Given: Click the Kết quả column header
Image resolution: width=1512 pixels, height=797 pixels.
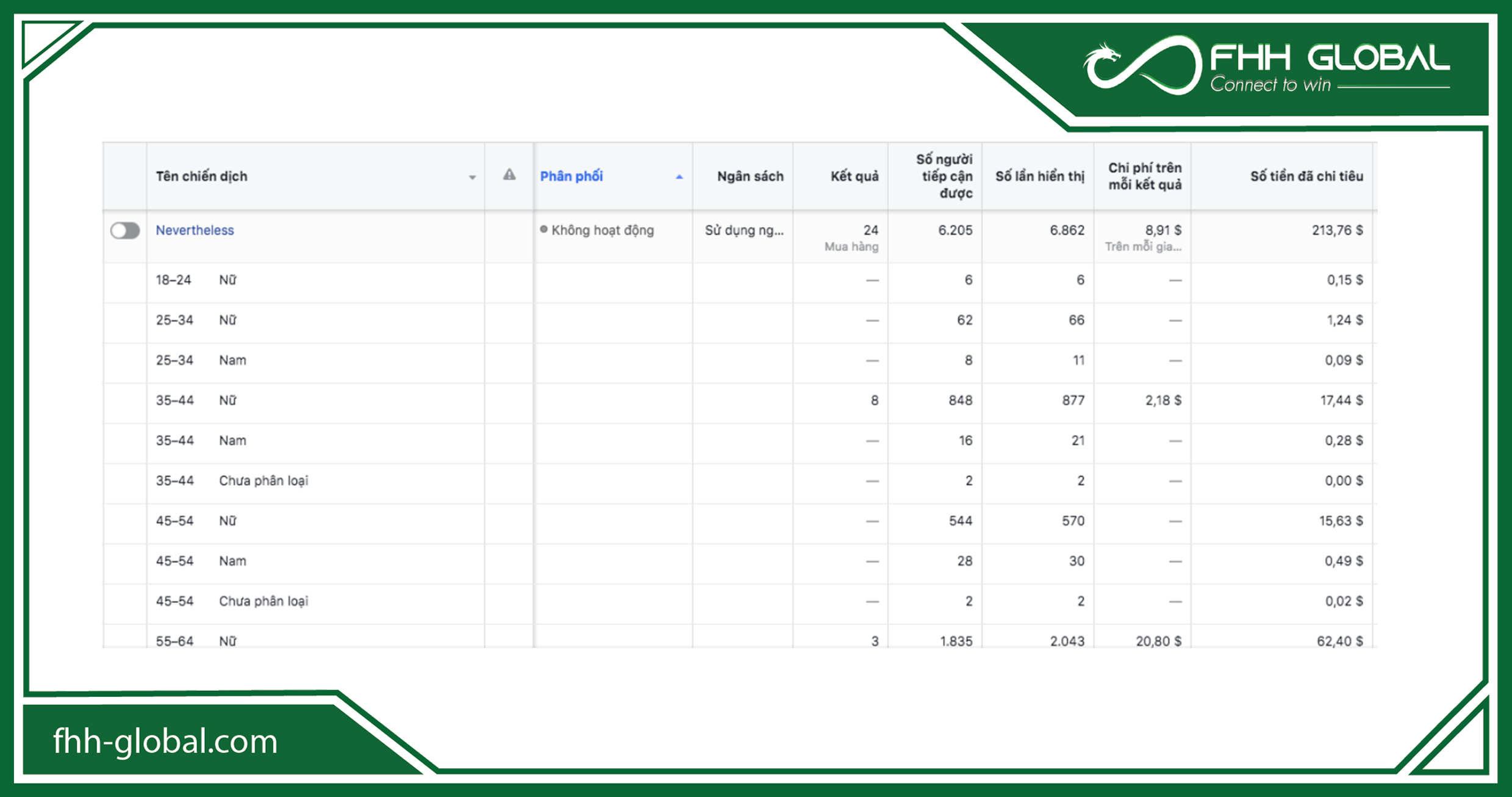Looking at the screenshot, I should coord(856,176).
